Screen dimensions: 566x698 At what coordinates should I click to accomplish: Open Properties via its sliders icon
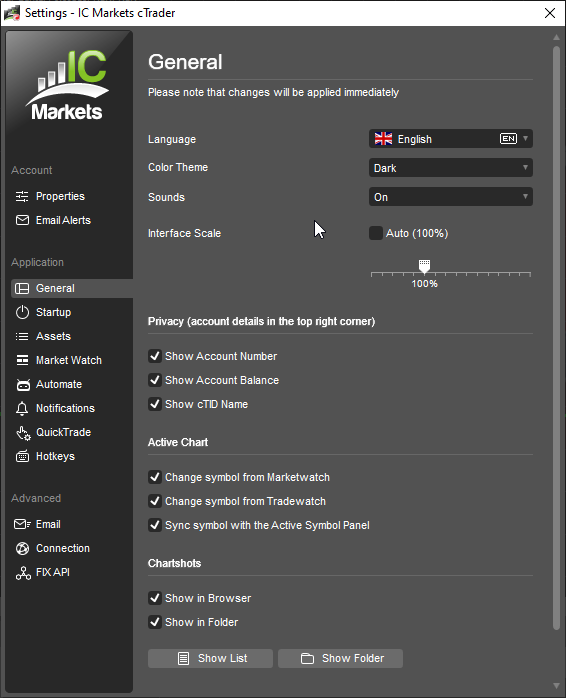pyautogui.click(x=22, y=196)
